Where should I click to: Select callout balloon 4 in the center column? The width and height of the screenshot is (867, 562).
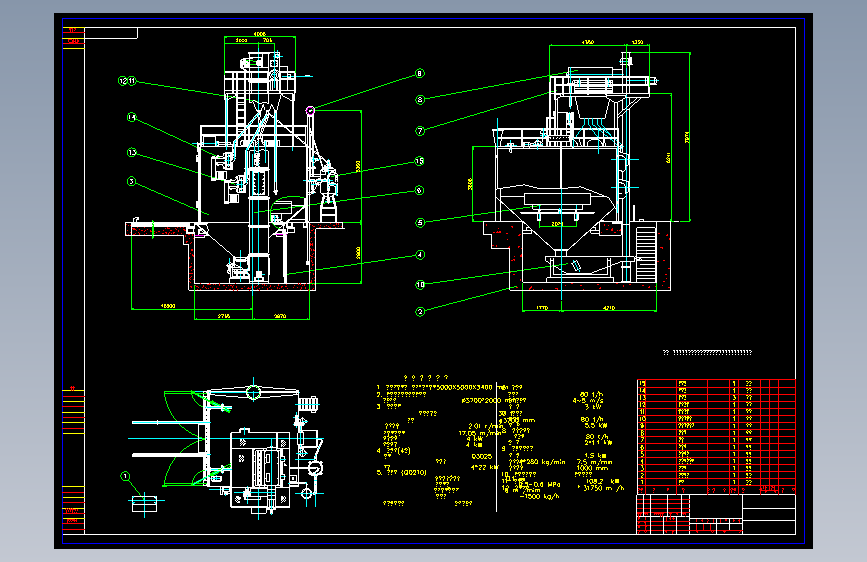tap(420, 255)
